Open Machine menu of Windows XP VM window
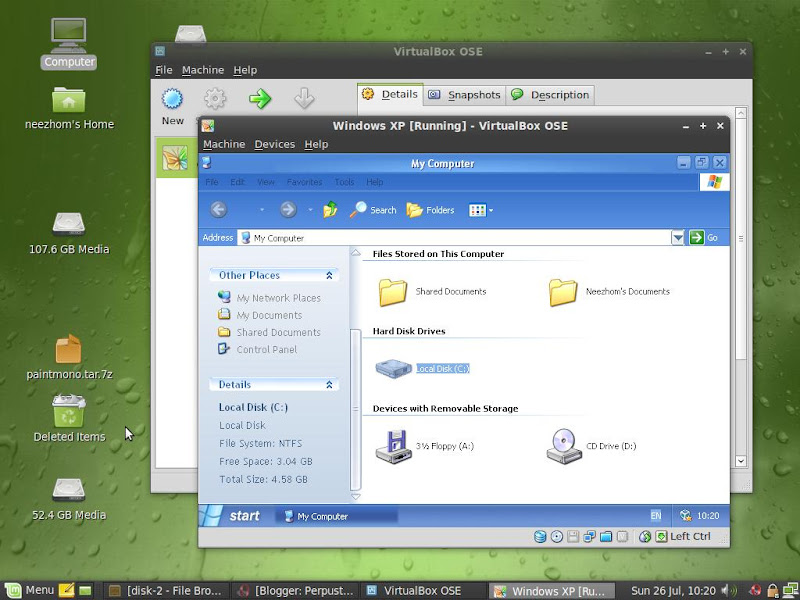This screenshot has width=800, height=600. [x=224, y=144]
